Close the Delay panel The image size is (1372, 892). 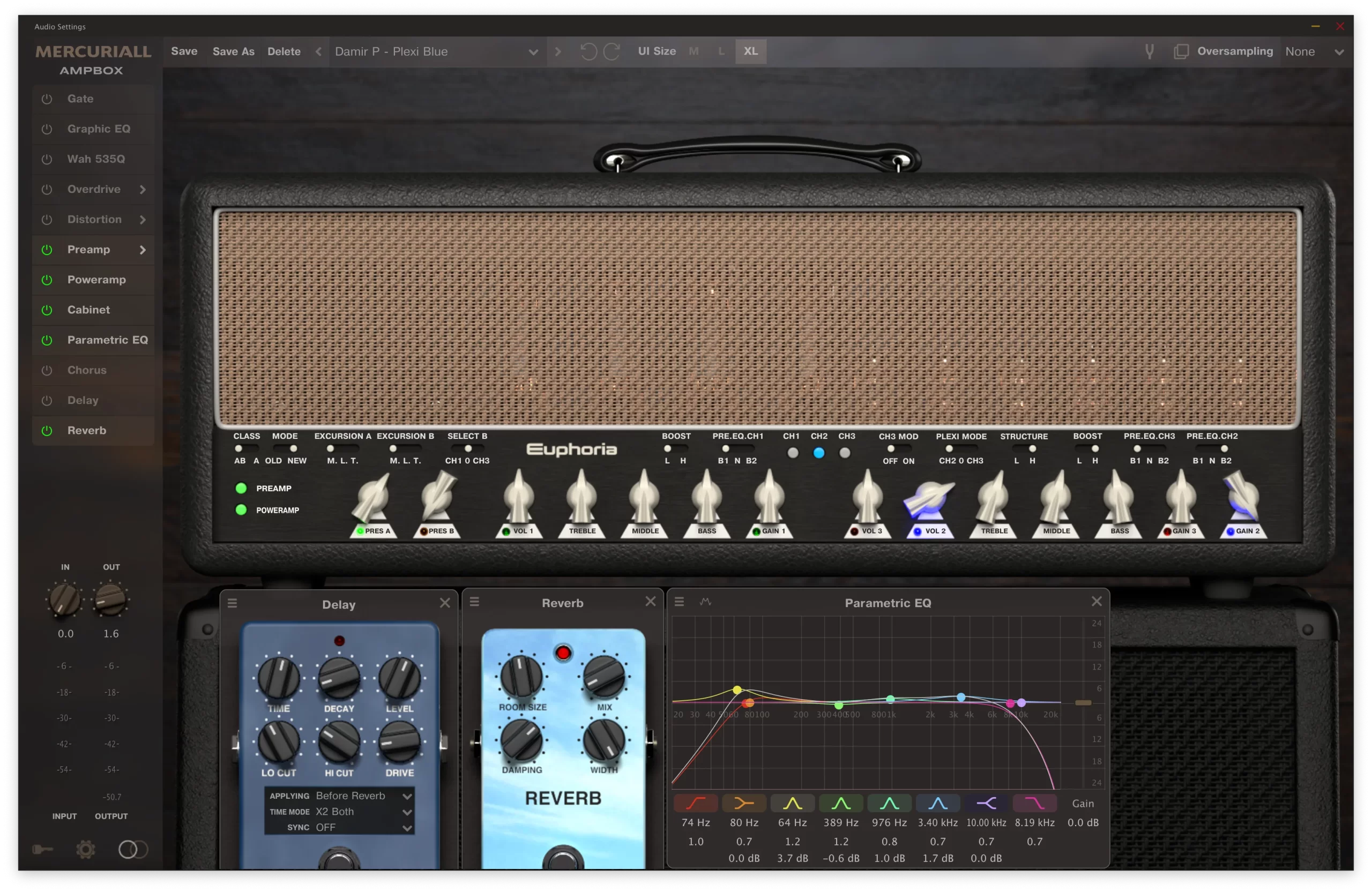coord(445,603)
